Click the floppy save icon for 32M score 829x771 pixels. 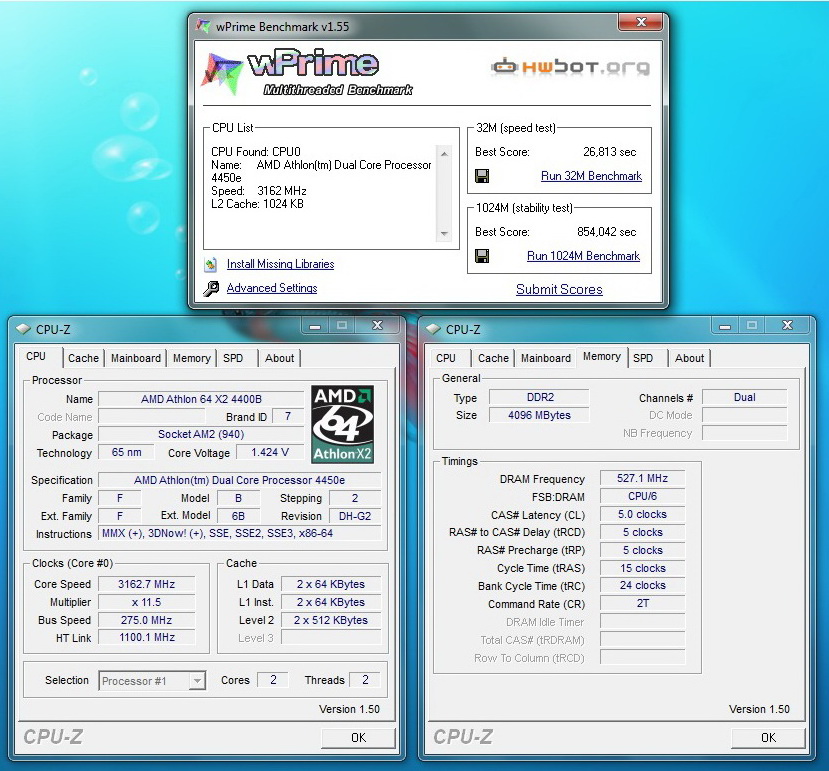click(x=482, y=176)
